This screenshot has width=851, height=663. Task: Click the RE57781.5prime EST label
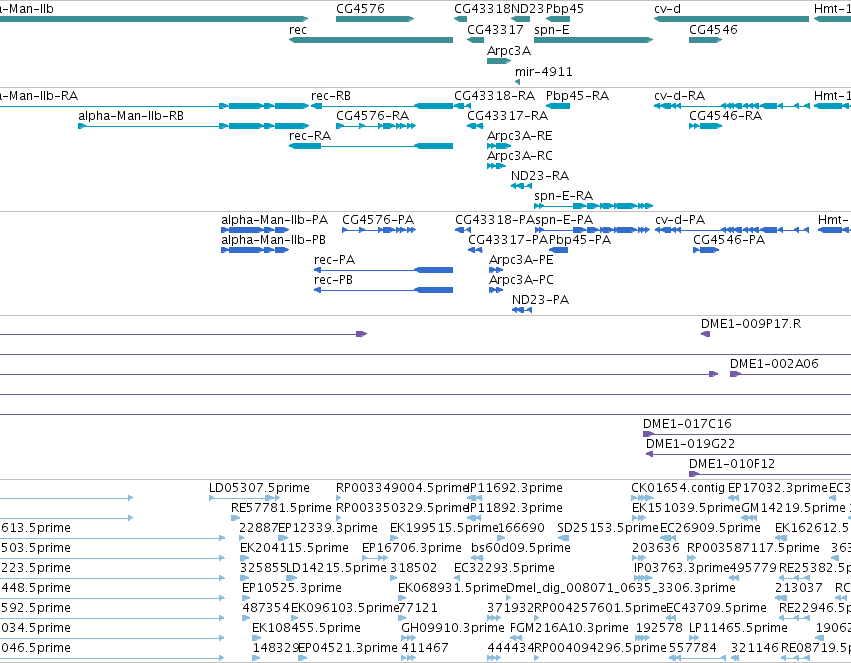point(281,508)
